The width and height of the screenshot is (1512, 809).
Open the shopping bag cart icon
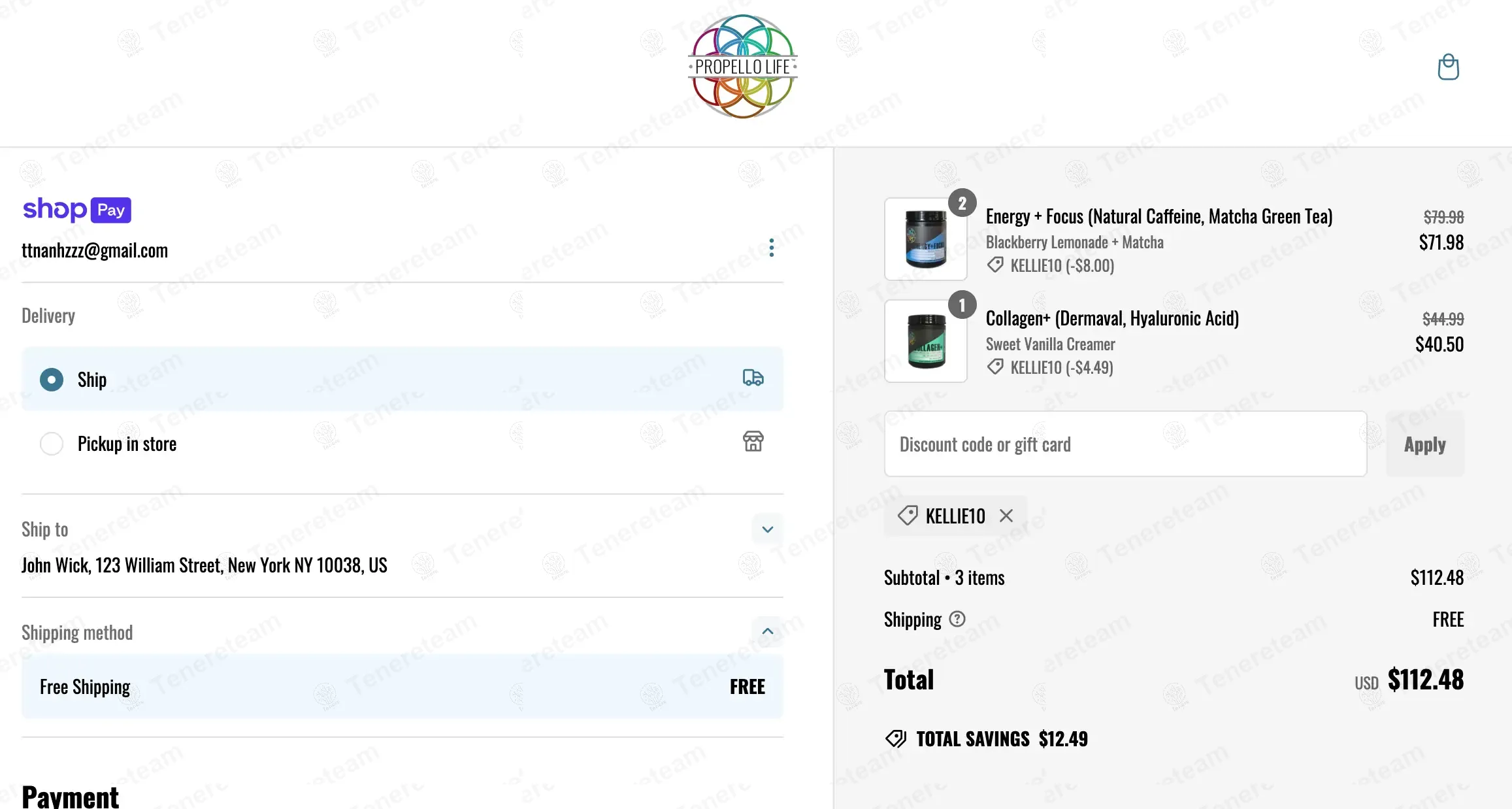1448,67
